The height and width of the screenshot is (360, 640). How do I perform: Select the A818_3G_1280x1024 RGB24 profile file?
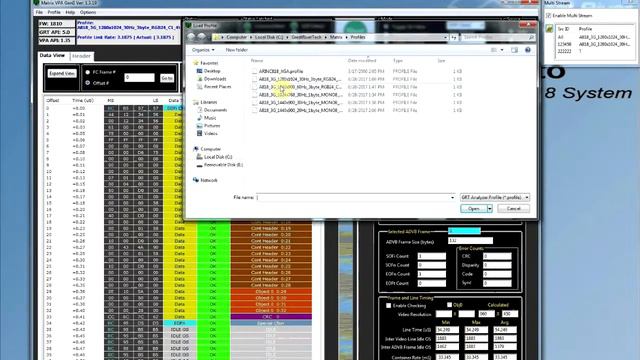coord(300,79)
